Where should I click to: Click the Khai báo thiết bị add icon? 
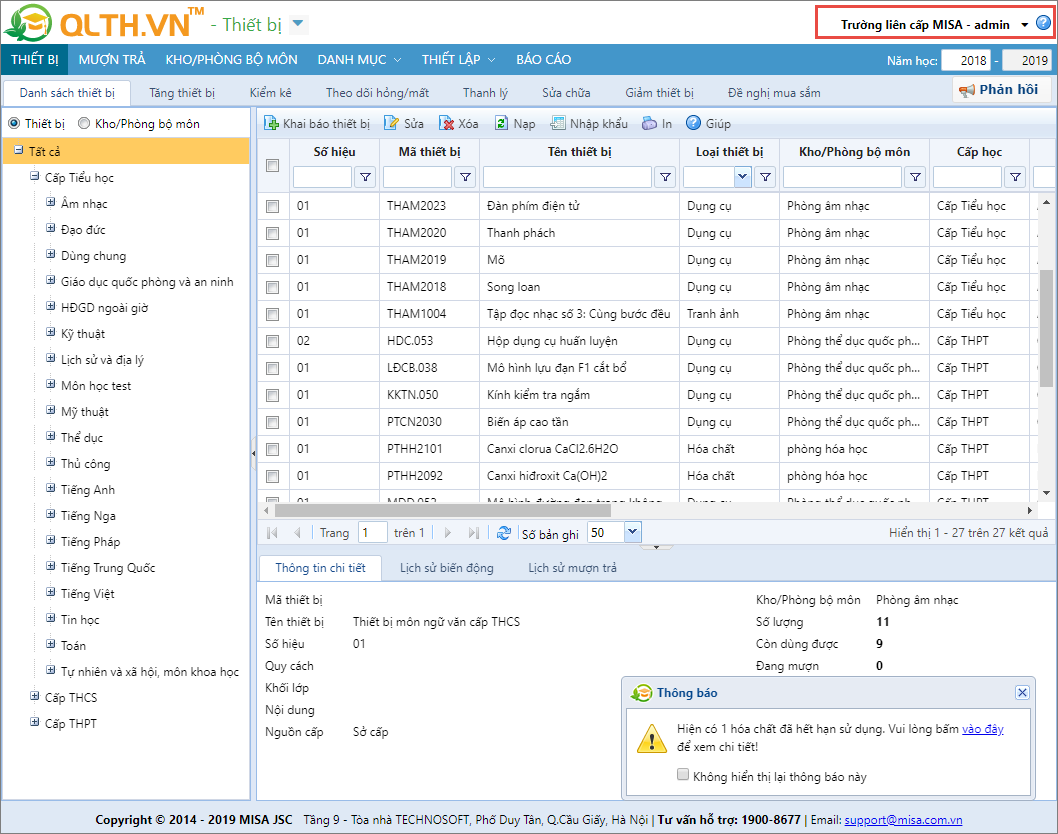(271, 123)
